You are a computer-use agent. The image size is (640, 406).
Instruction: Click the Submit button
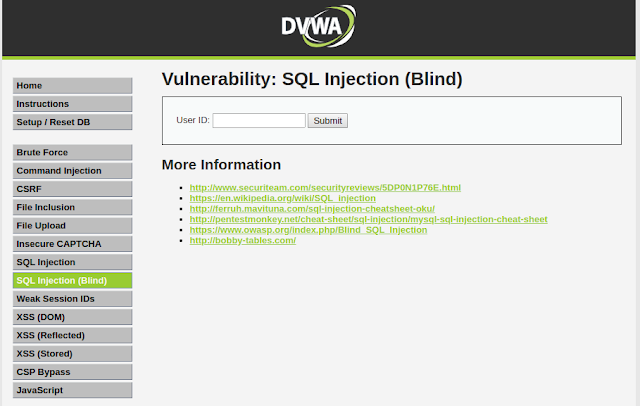pos(328,120)
